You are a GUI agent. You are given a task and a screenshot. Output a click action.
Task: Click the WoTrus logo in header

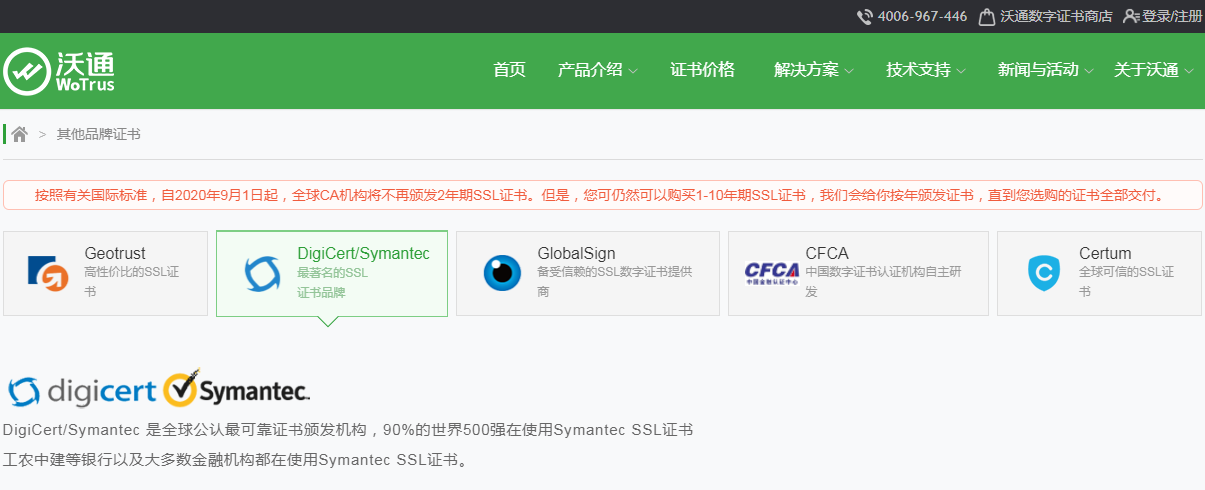[59, 71]
